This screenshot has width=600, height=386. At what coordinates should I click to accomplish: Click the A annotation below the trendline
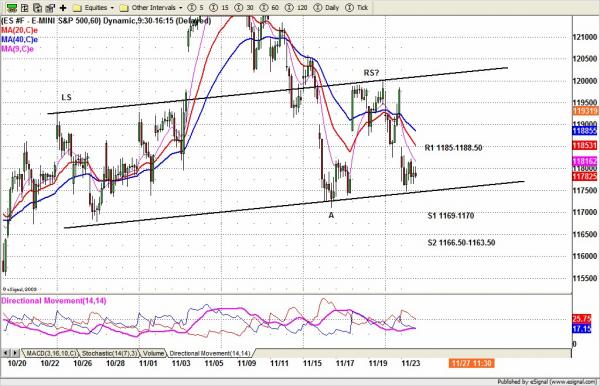tap(331, 215)
